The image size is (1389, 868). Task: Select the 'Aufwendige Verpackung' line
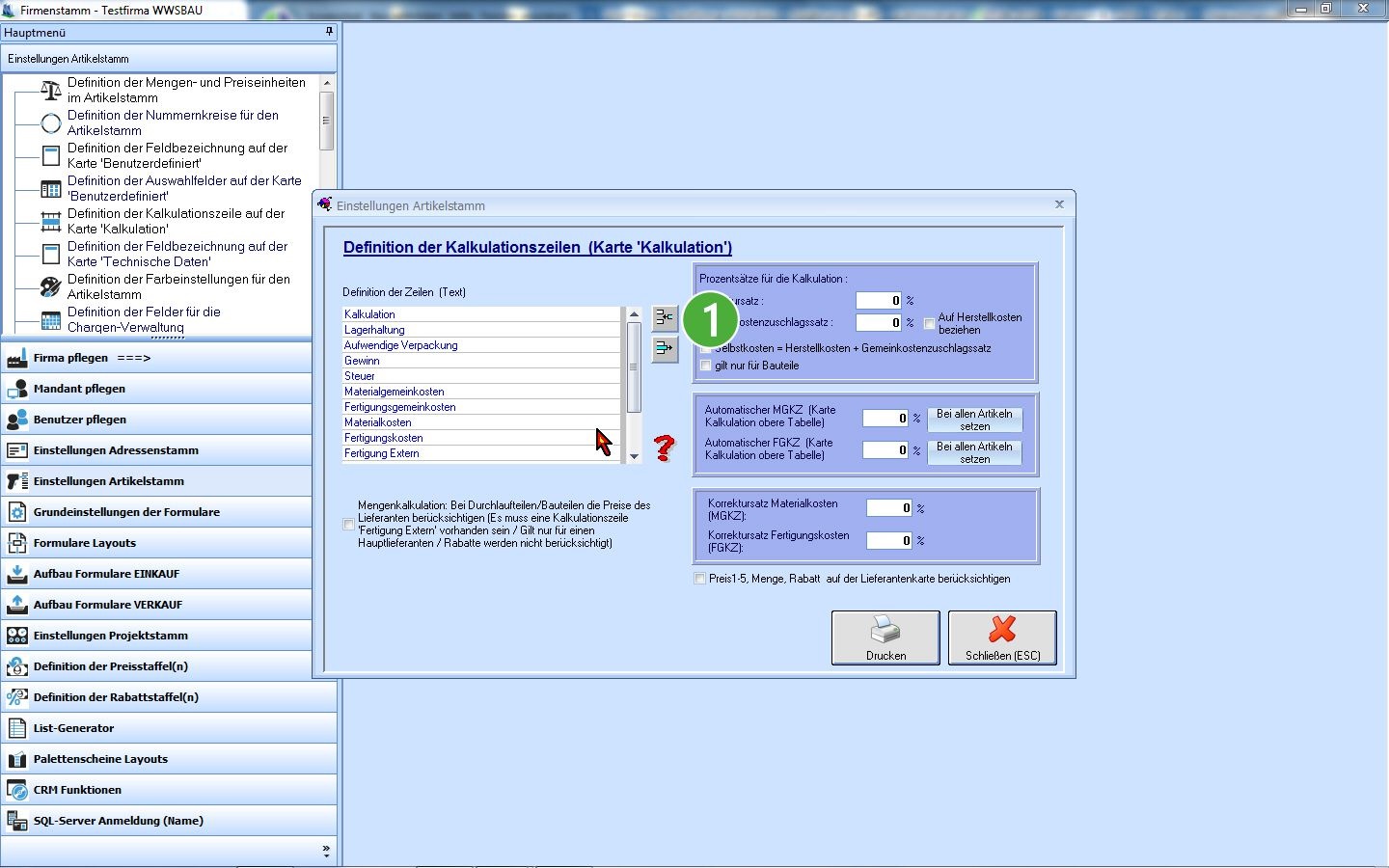click(x=481, y=345)
